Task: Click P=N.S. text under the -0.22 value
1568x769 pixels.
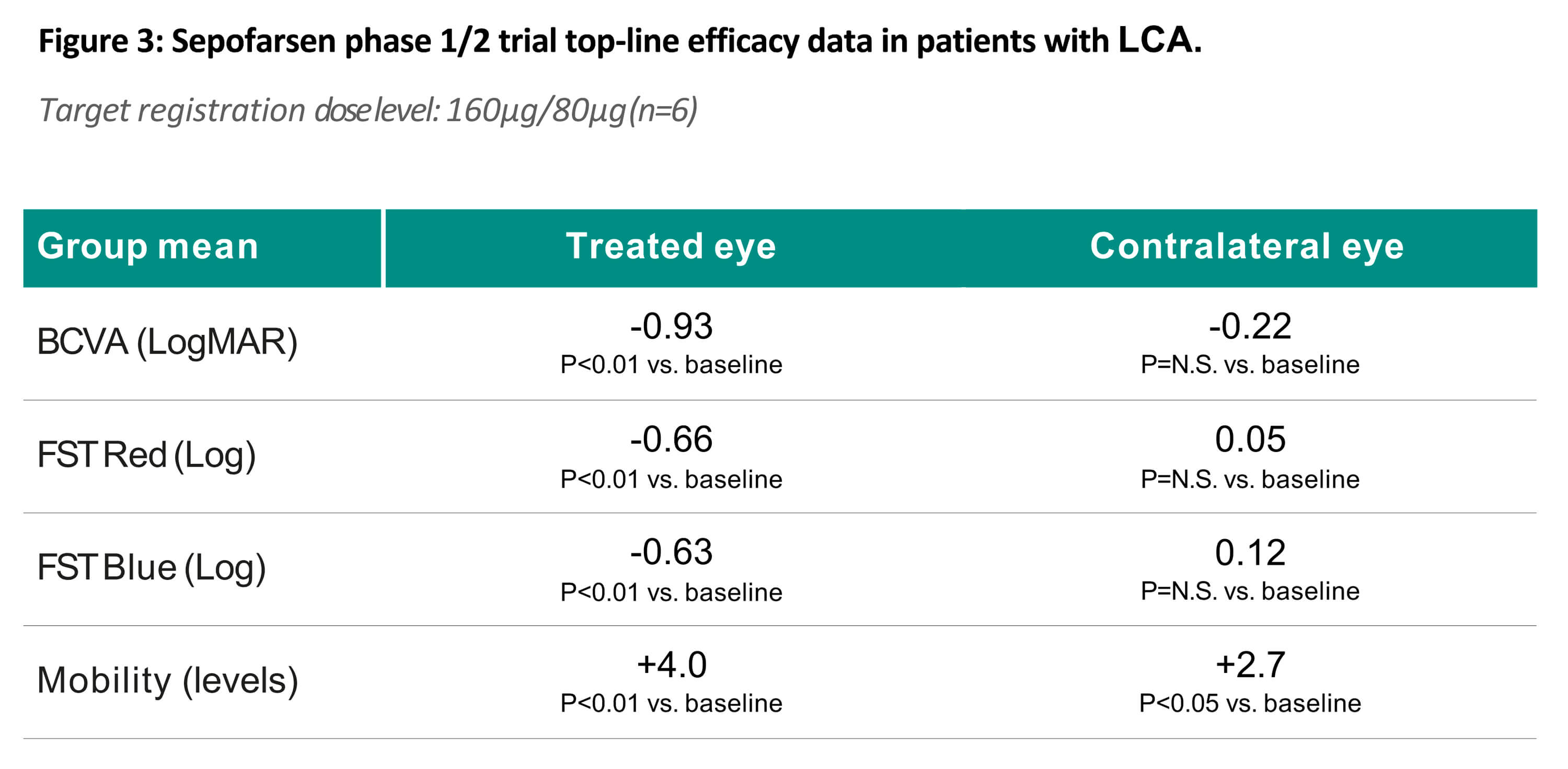Action: point(1250,365)
